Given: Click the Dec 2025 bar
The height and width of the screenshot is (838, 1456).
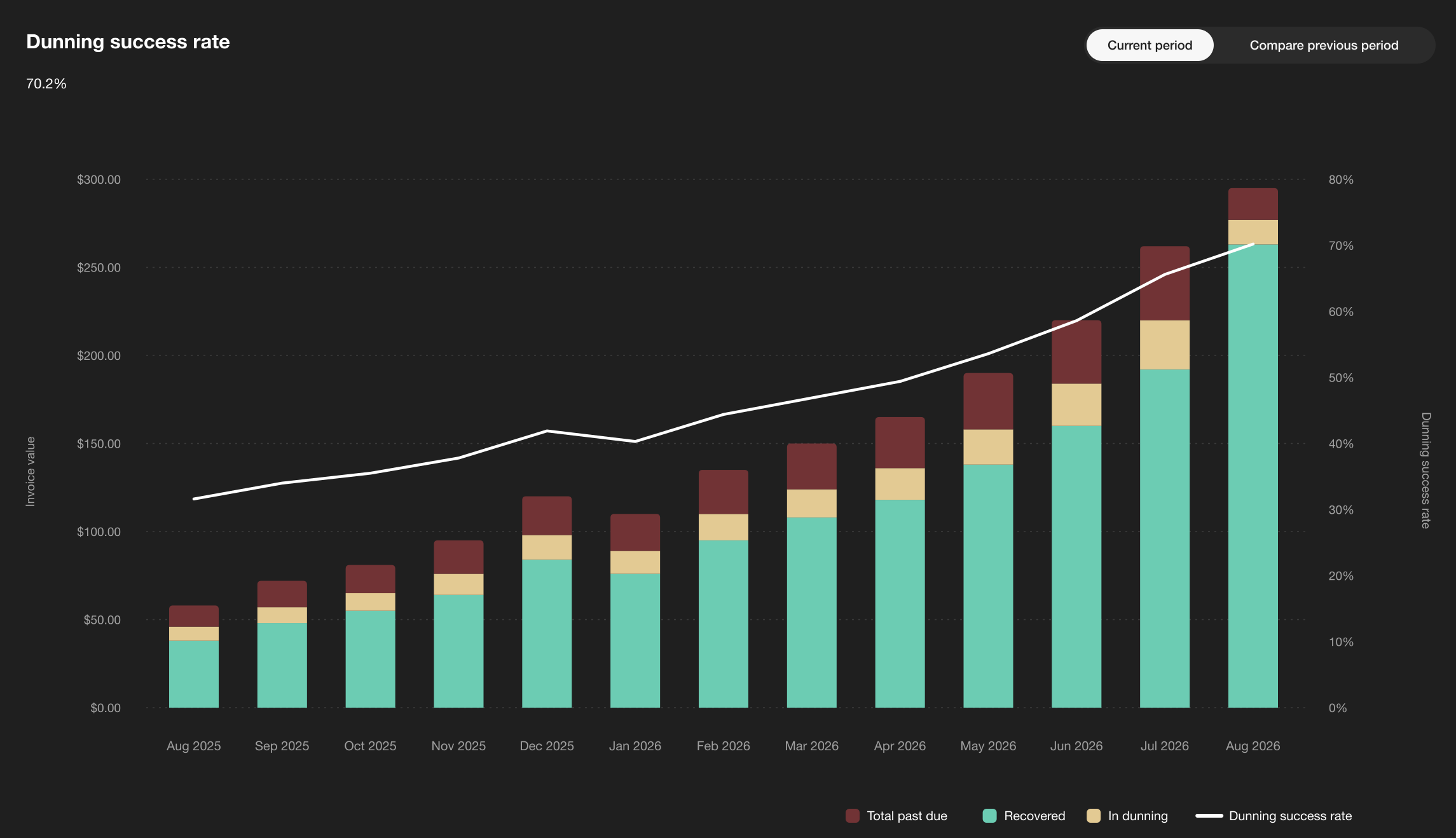Looking at the screenshot, I should (x=547, y=602).
